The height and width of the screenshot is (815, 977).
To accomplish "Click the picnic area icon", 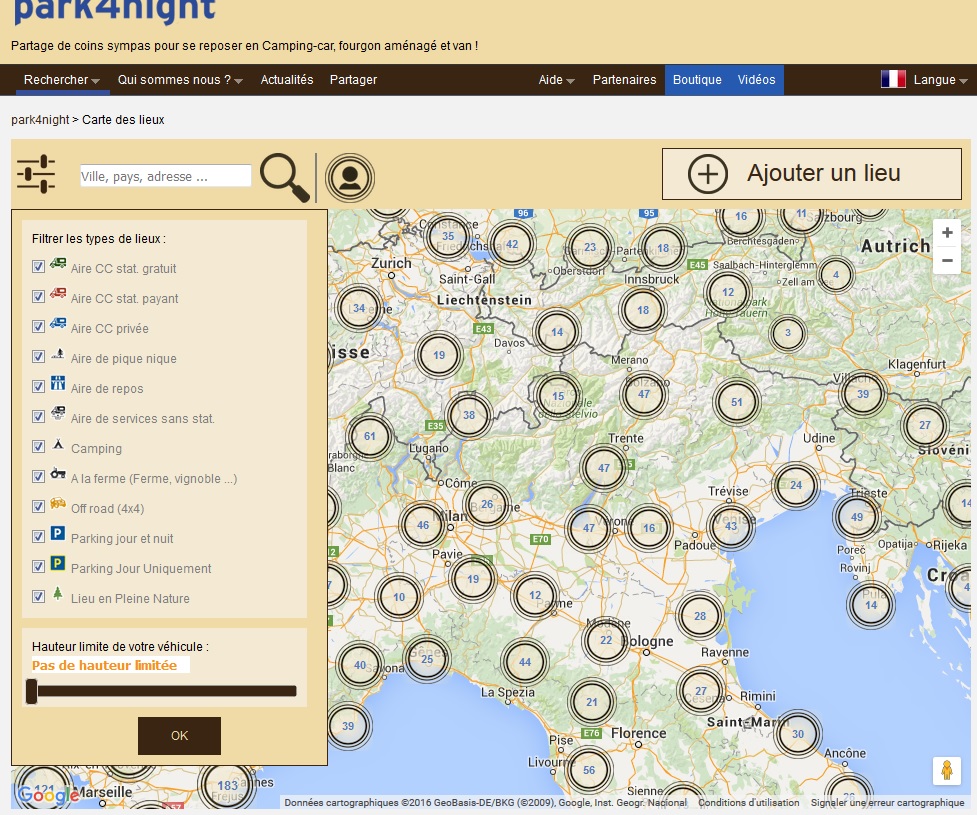I will tap(58, 354).
